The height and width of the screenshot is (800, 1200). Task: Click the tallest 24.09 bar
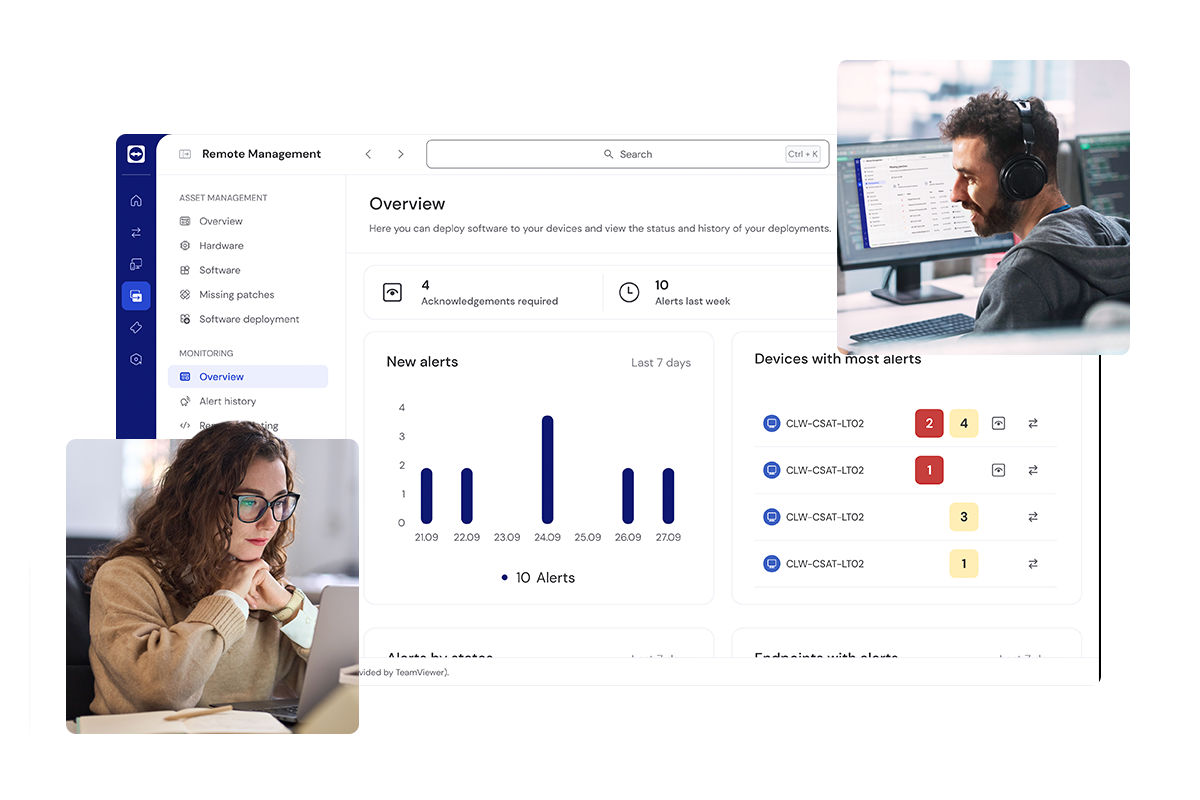(x=547, y=470)
